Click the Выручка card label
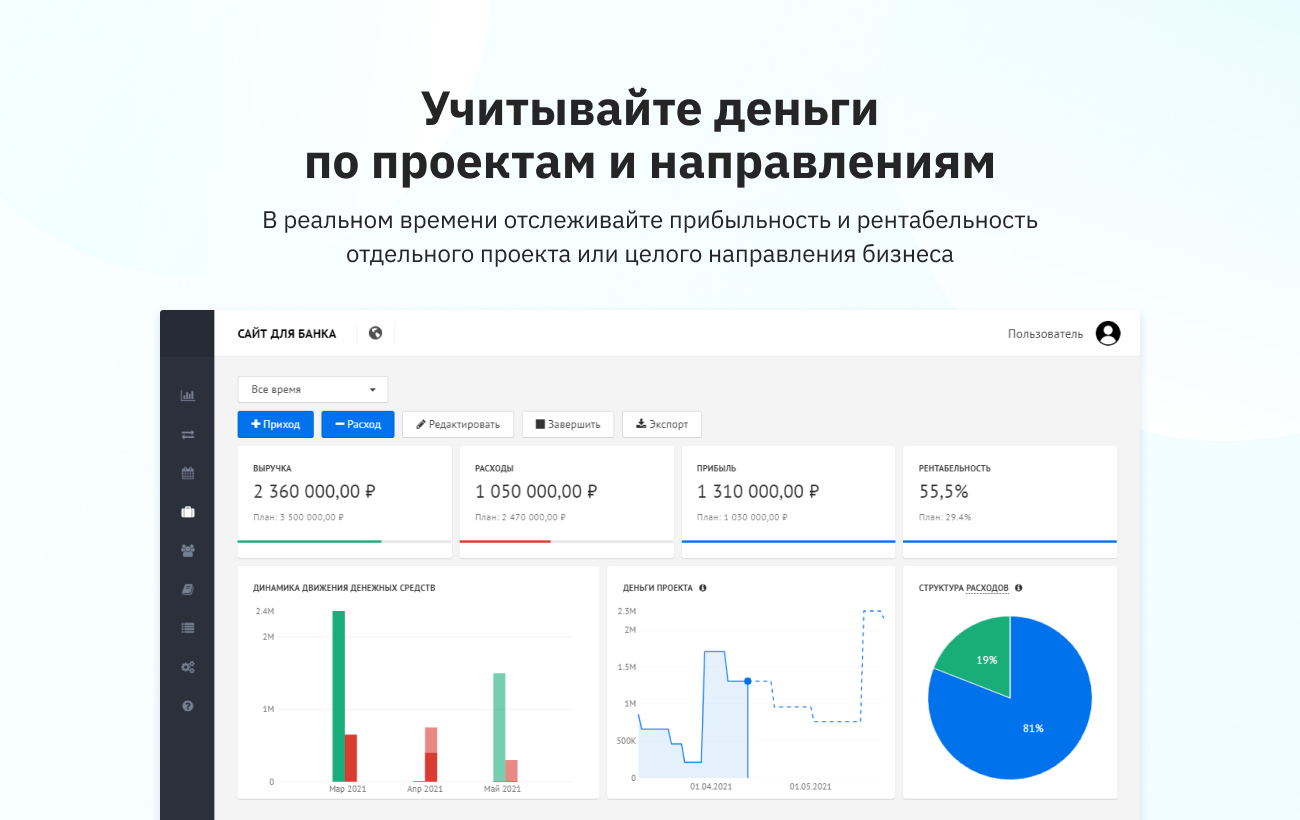 coord(272,468)
